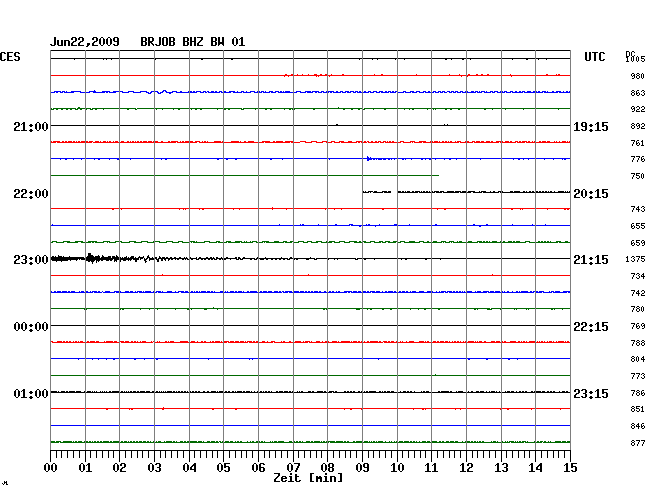Select the DC value '776'
The image size is (650, 494).
pos(638,159)
